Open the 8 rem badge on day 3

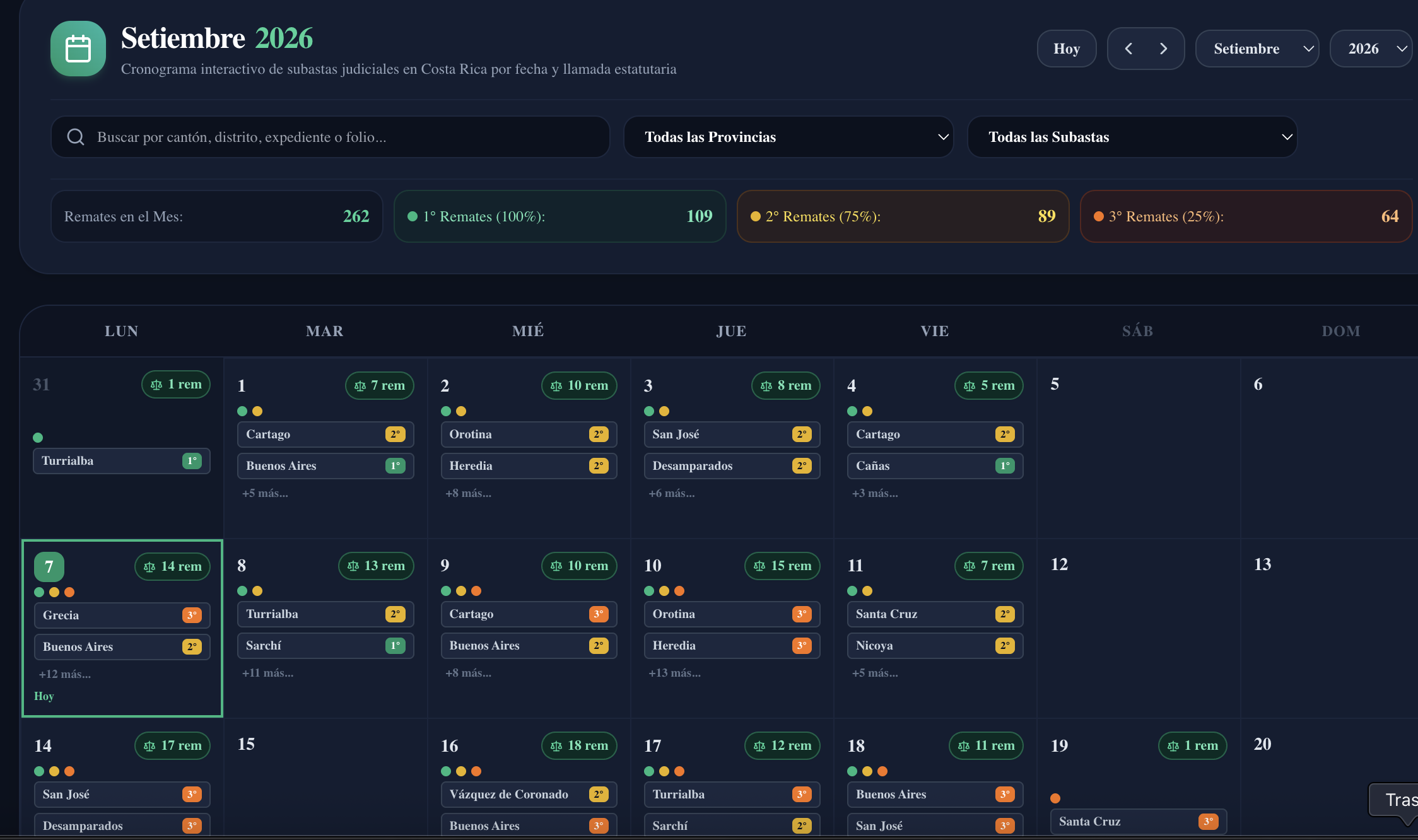pyautogui.click(x=786, y=385)
